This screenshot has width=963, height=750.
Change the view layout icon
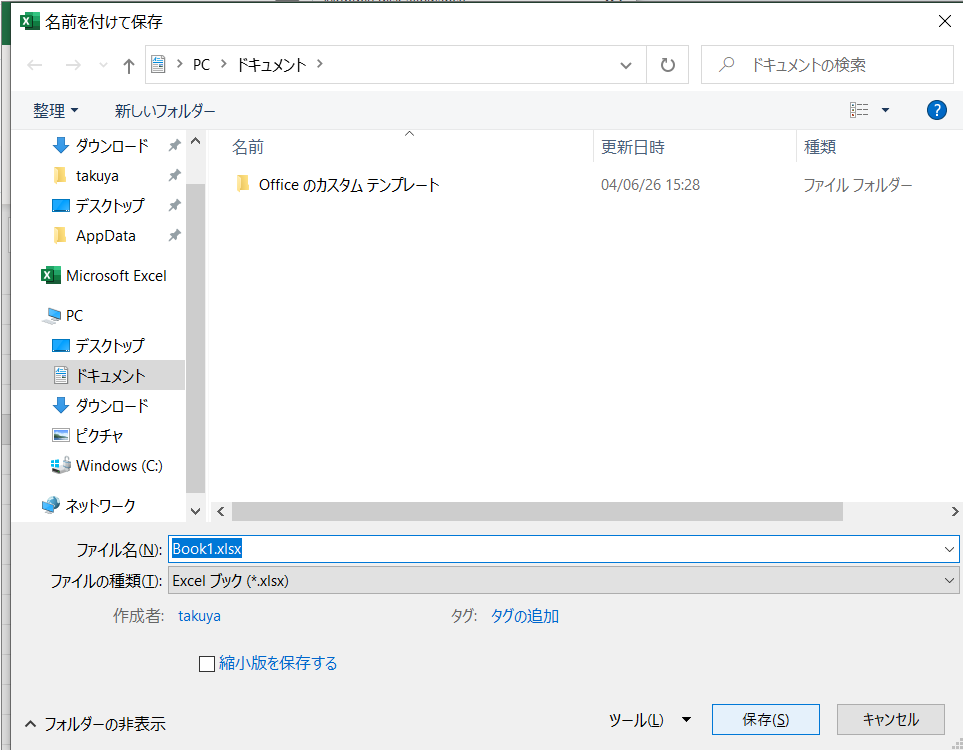click(x=859, y=110)
